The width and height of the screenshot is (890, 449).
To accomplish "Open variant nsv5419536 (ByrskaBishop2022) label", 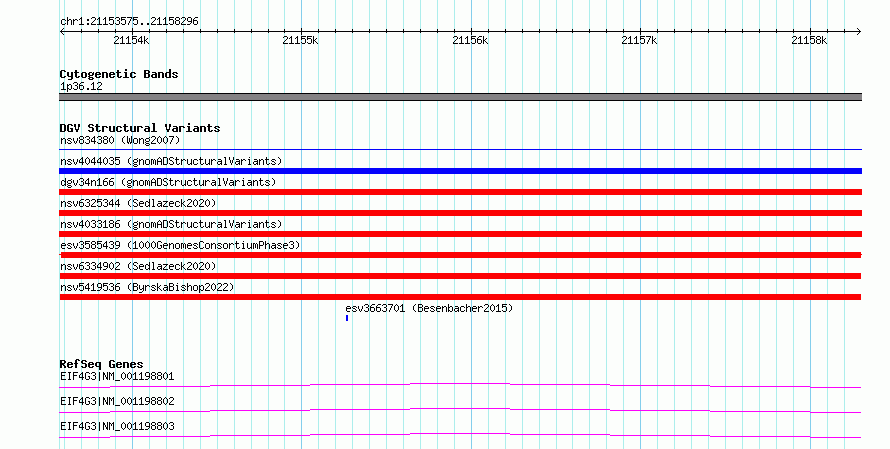I will 147,287.
